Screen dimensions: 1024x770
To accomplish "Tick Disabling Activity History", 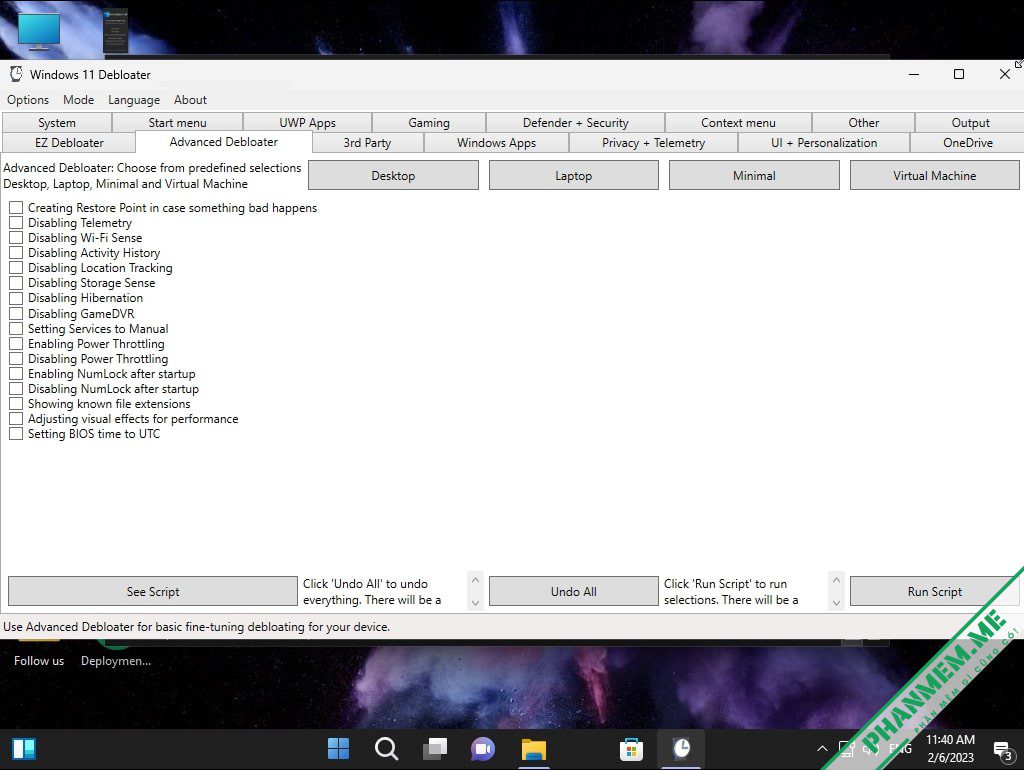I will [x=16, y=253].
